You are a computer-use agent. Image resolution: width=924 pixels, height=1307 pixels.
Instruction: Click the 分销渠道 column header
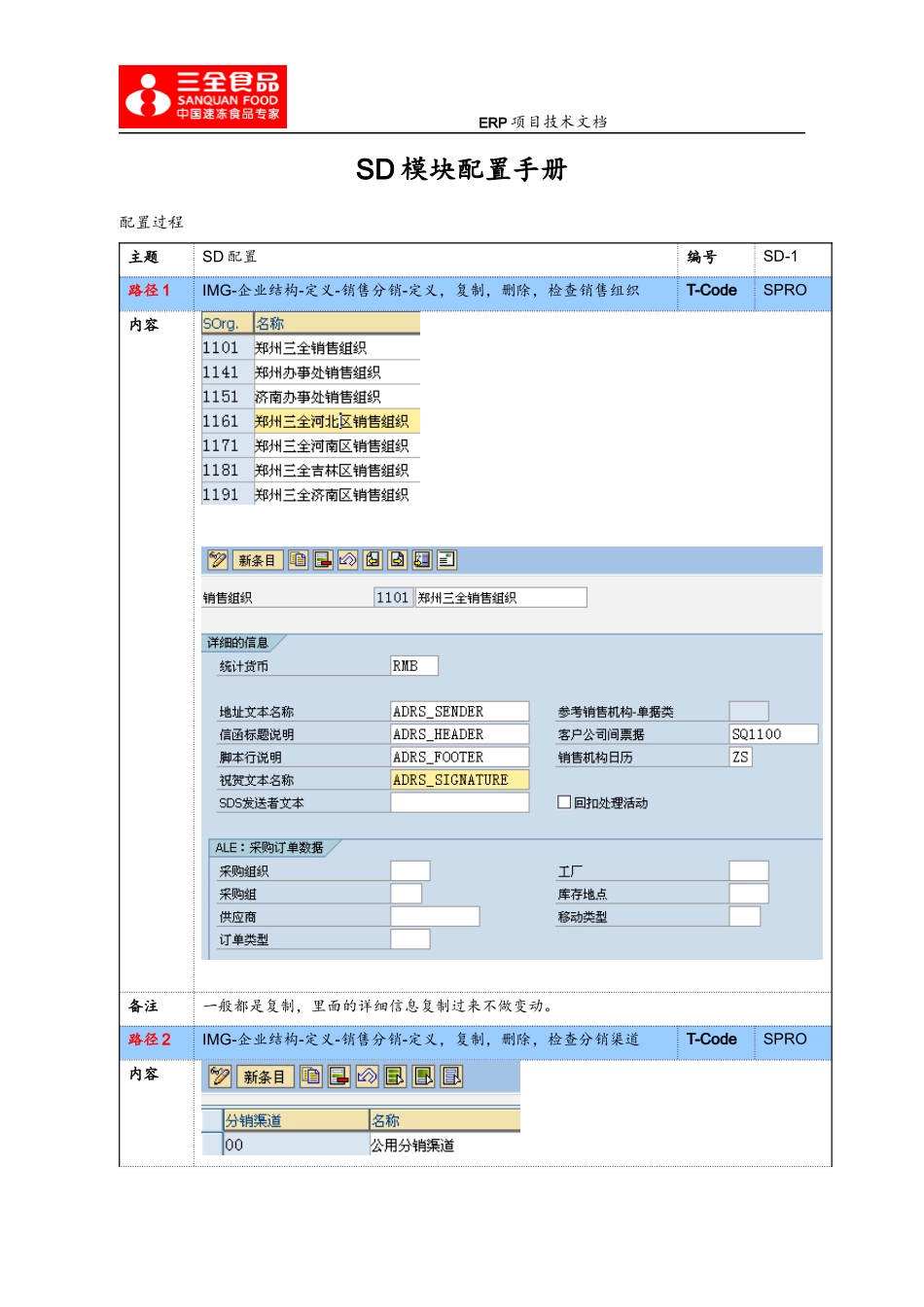296,1120
